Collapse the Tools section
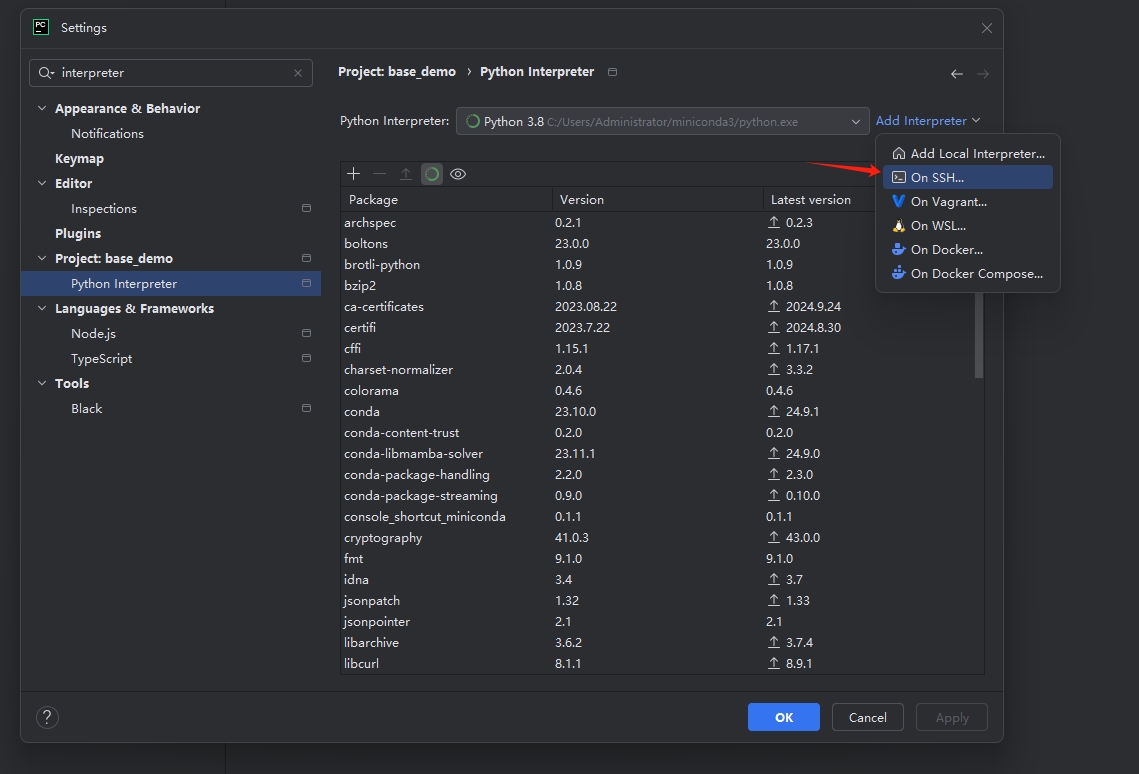This screenshot has height=774, width=1139. tap(42, 383)
